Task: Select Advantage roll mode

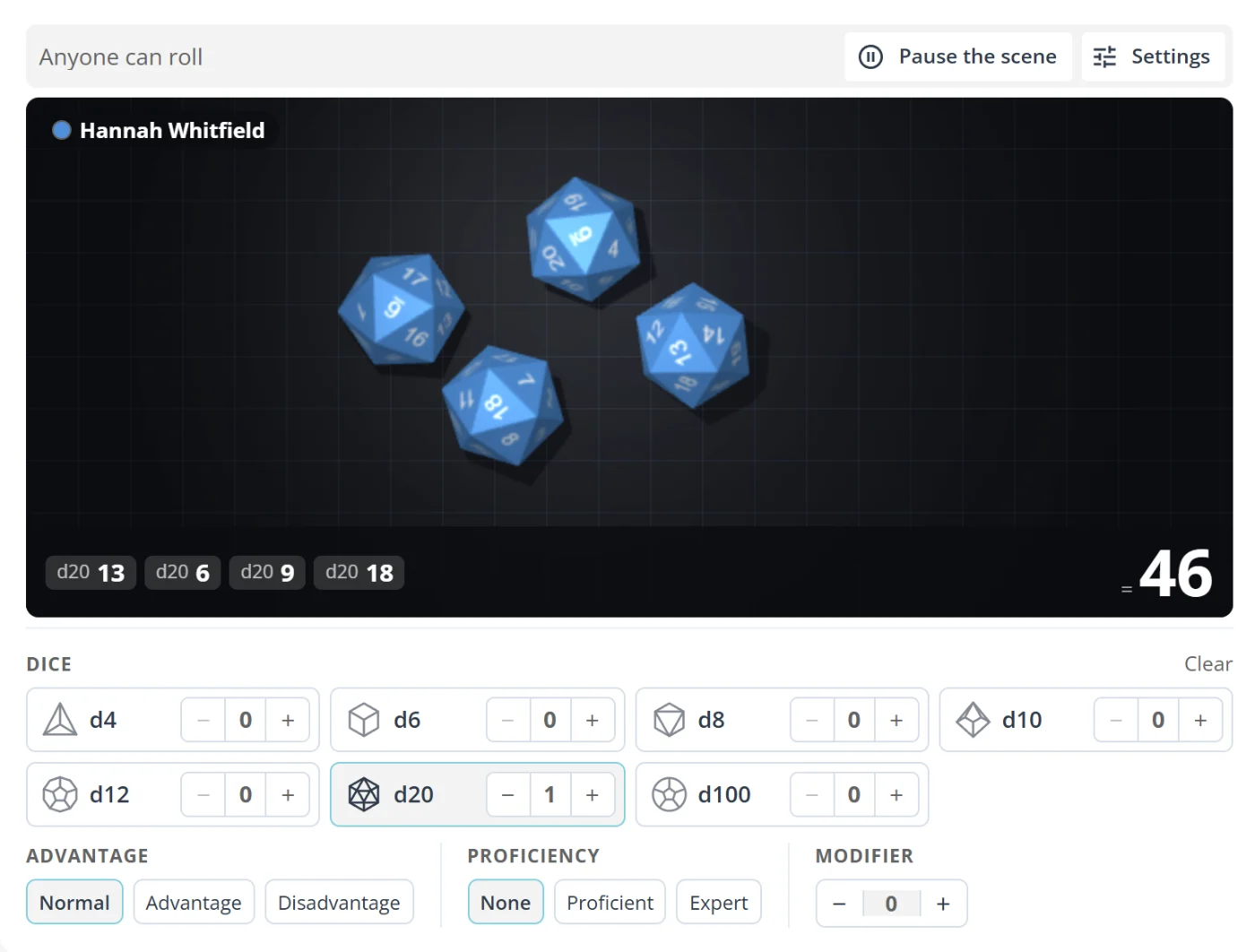Action: pyautogui.click(x=194, y=903)
